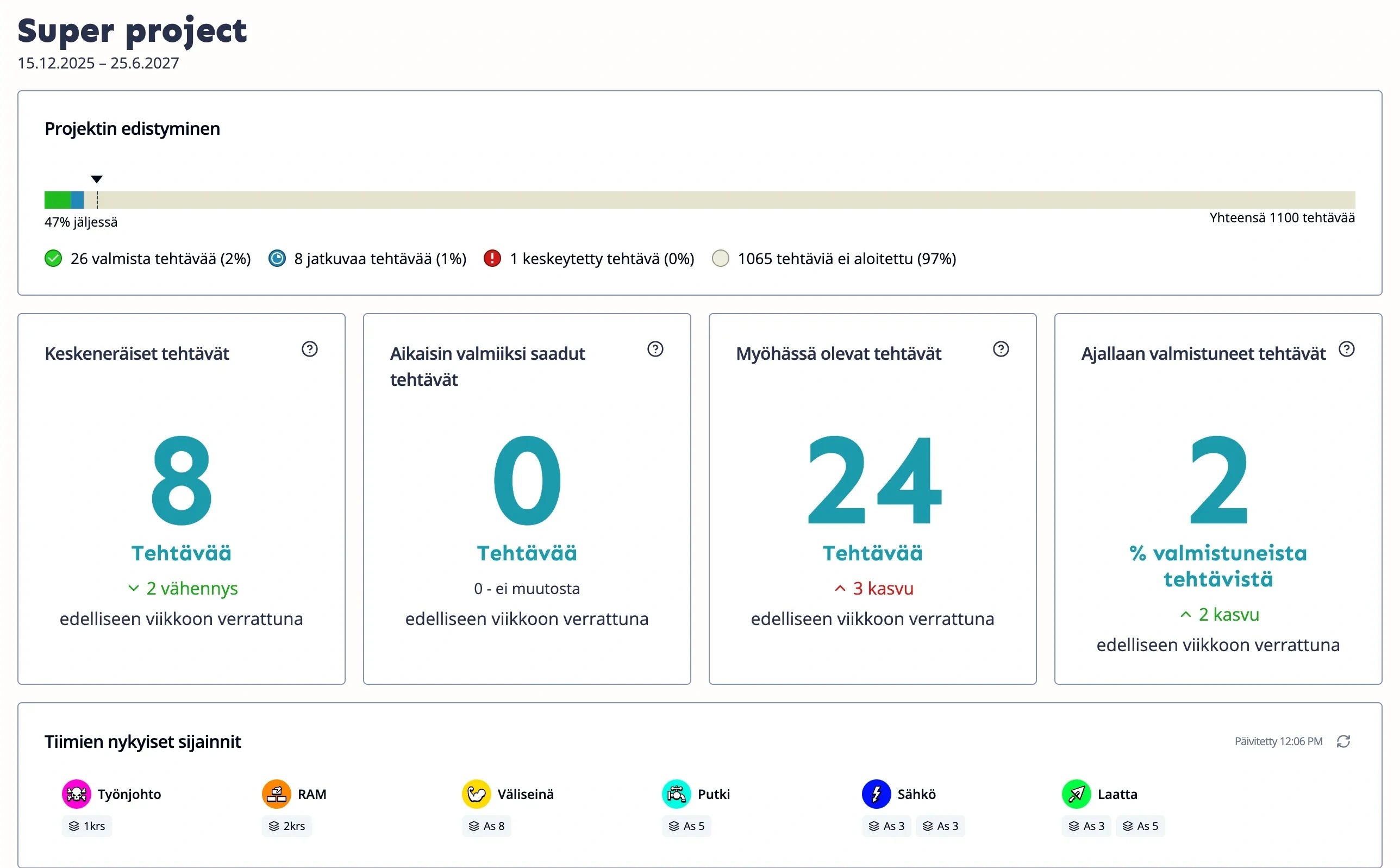Image resolution: width=1400 pixels, height=868 pixels.
Task: Click the red up chevron beside 3 kasvu
Action: pos(840,589)
